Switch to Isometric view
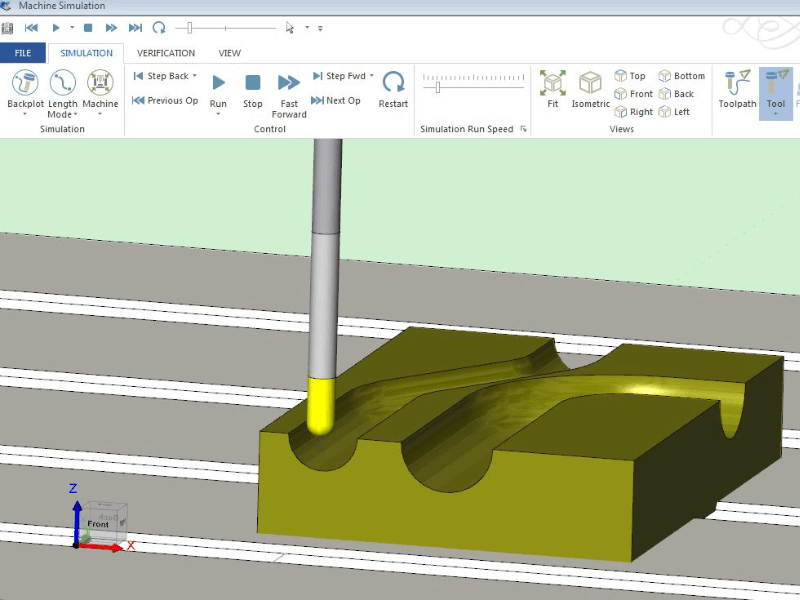 pos(590,84)
